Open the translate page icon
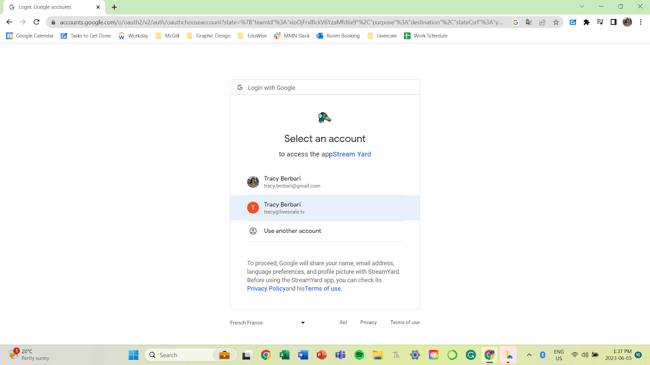The image size is (650, 365). (x=529, y=22)
